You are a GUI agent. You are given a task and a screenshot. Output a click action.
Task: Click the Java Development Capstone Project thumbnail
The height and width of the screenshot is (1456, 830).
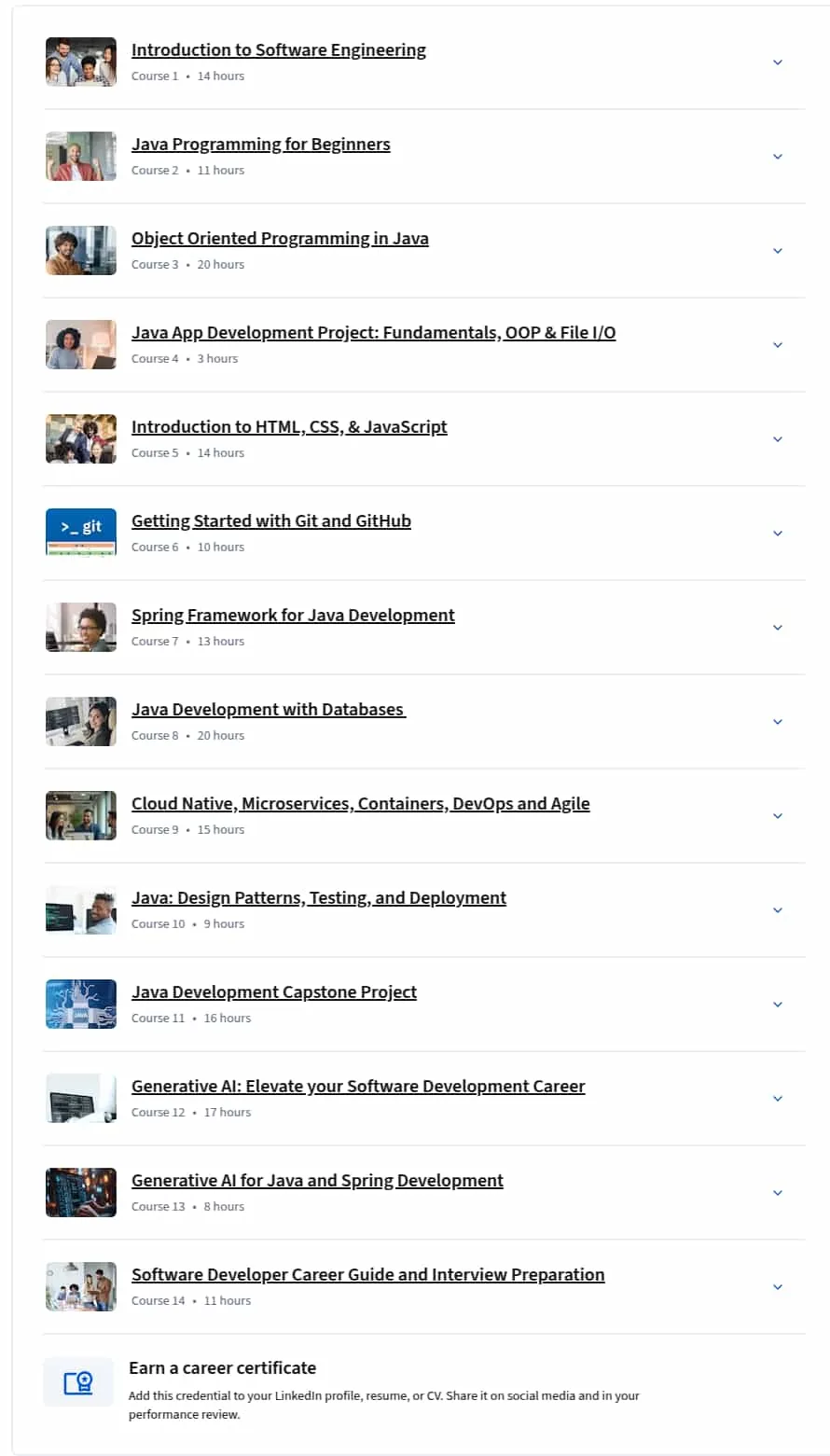pos(81,1004)
